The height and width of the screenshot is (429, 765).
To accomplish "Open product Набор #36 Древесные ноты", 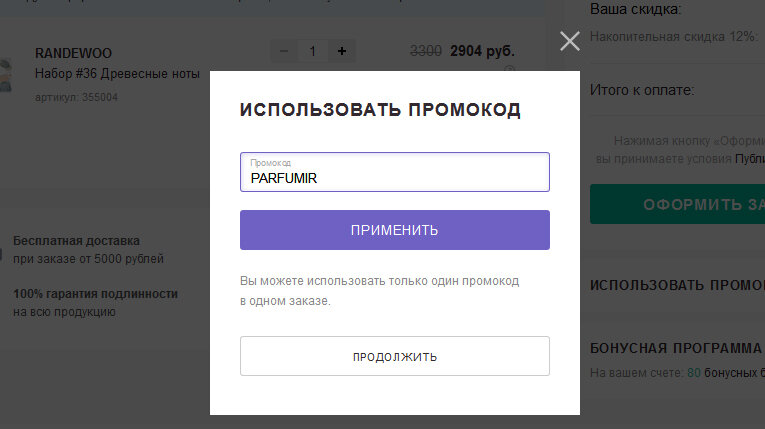I will point(117,74).
